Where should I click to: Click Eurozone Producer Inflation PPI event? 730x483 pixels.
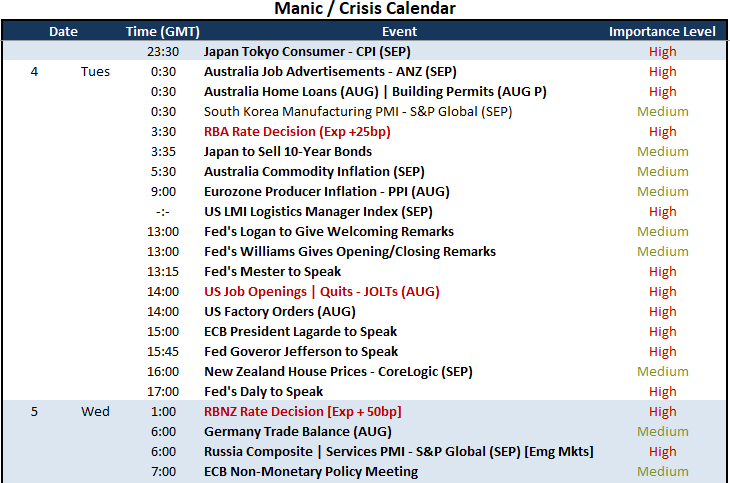pyautogui.click(x=327, y=191)
